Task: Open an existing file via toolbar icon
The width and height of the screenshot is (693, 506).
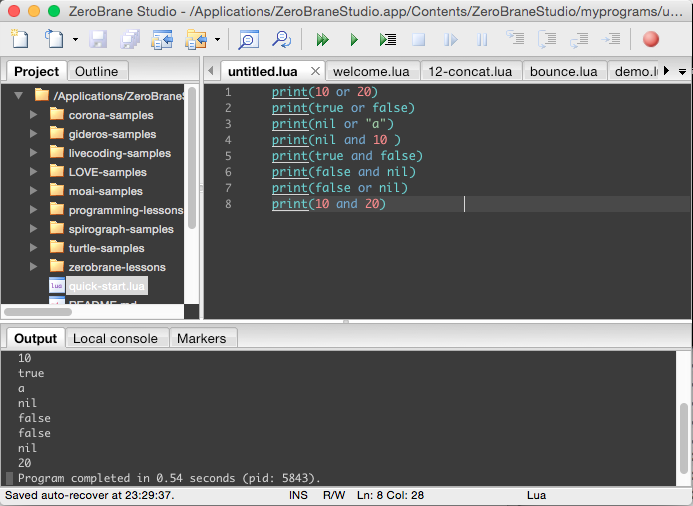Action: tap(54, 39)
